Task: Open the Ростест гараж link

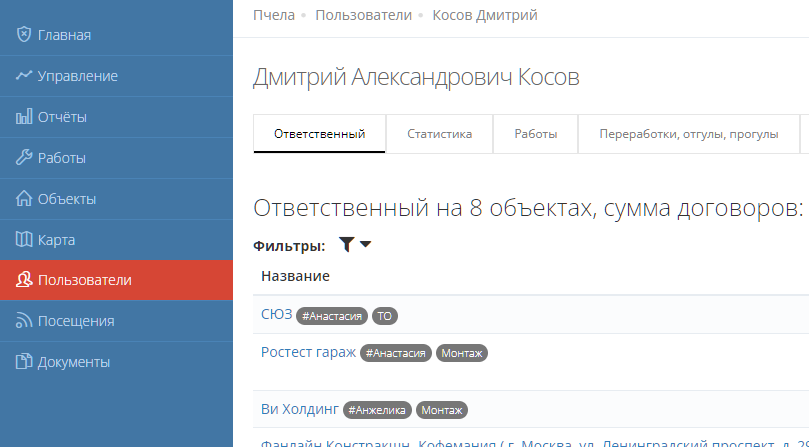Action: pos(308,352)
